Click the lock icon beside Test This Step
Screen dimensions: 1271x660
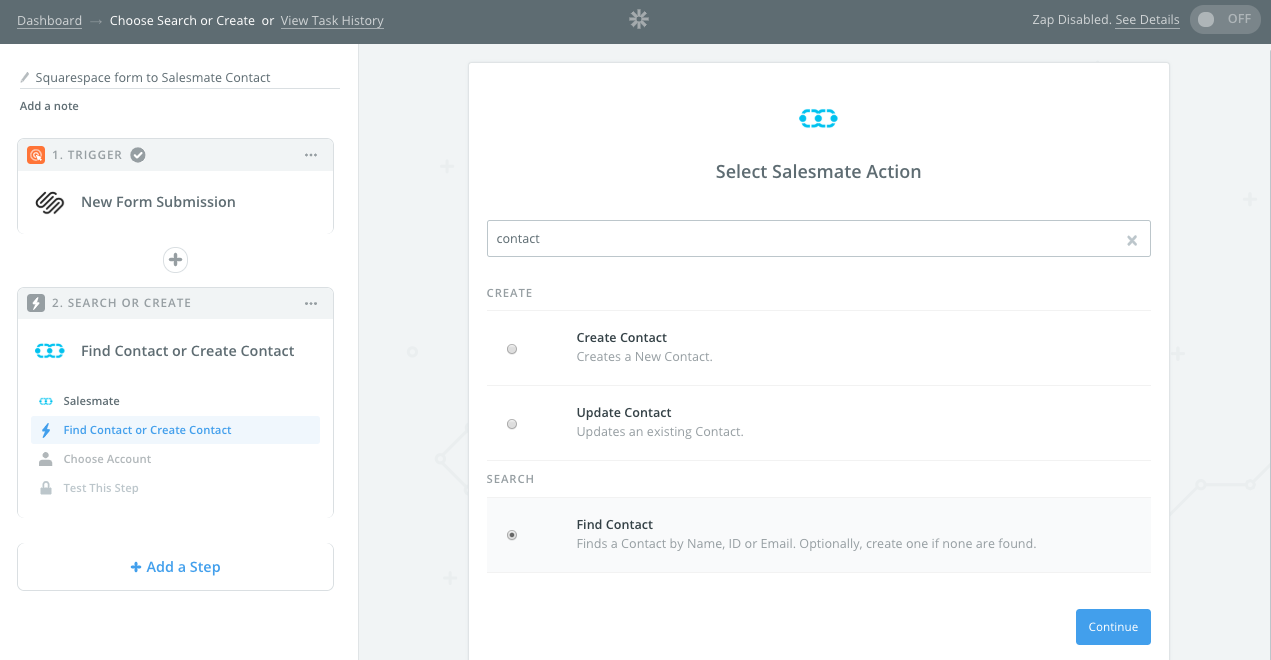[x=45, y=488]
